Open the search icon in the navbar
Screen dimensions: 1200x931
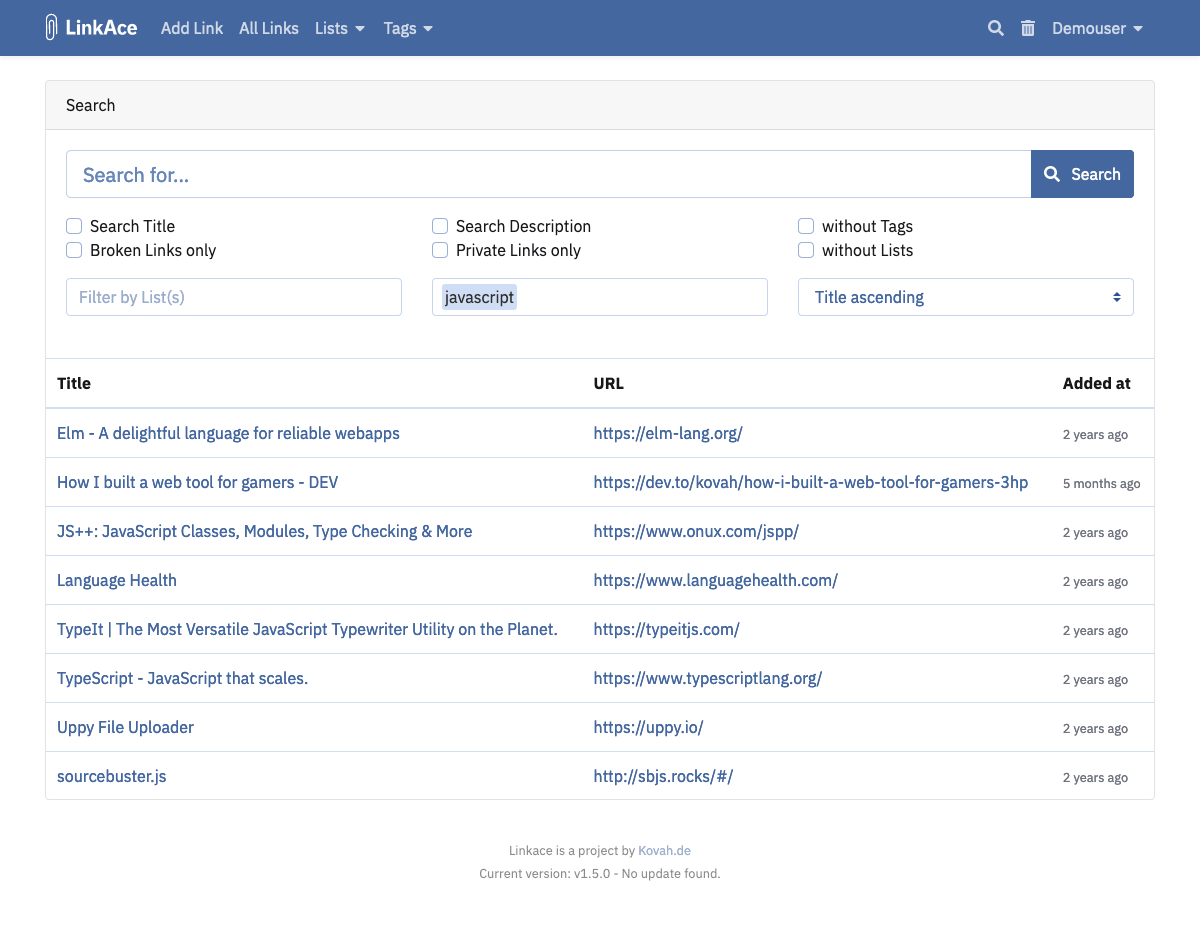pos(995,28)
